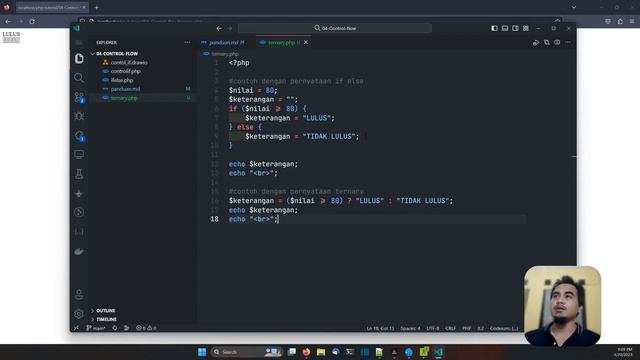
Task: Click the command center search box
Action: 335,28
